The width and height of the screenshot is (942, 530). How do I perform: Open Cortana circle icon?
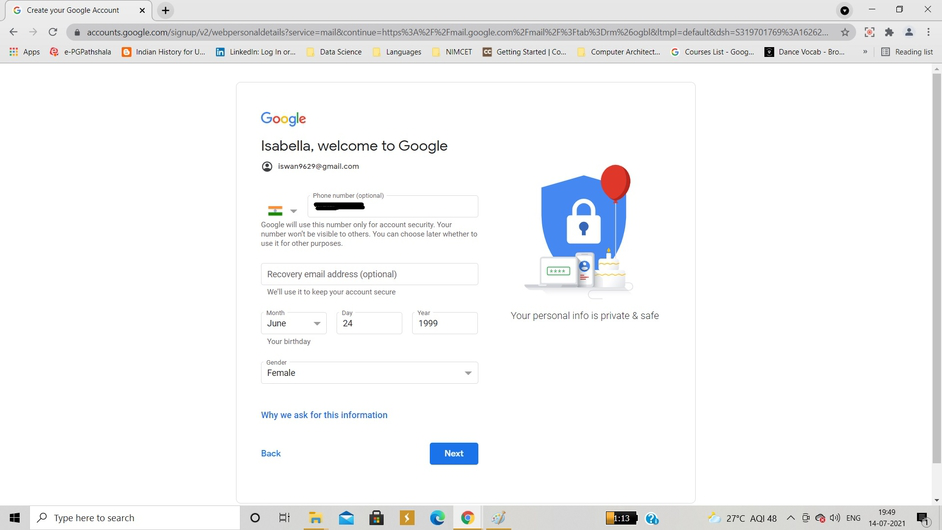pos(255,517)
